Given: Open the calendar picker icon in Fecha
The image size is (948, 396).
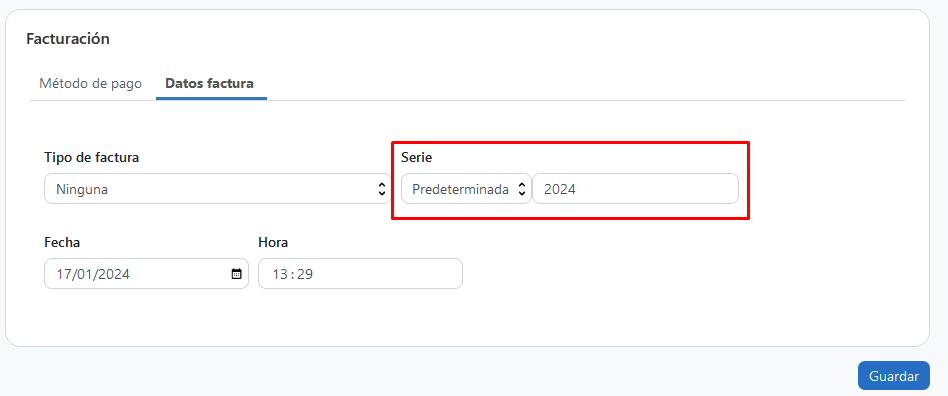Looking at the screenshot, I should point(236,274).
